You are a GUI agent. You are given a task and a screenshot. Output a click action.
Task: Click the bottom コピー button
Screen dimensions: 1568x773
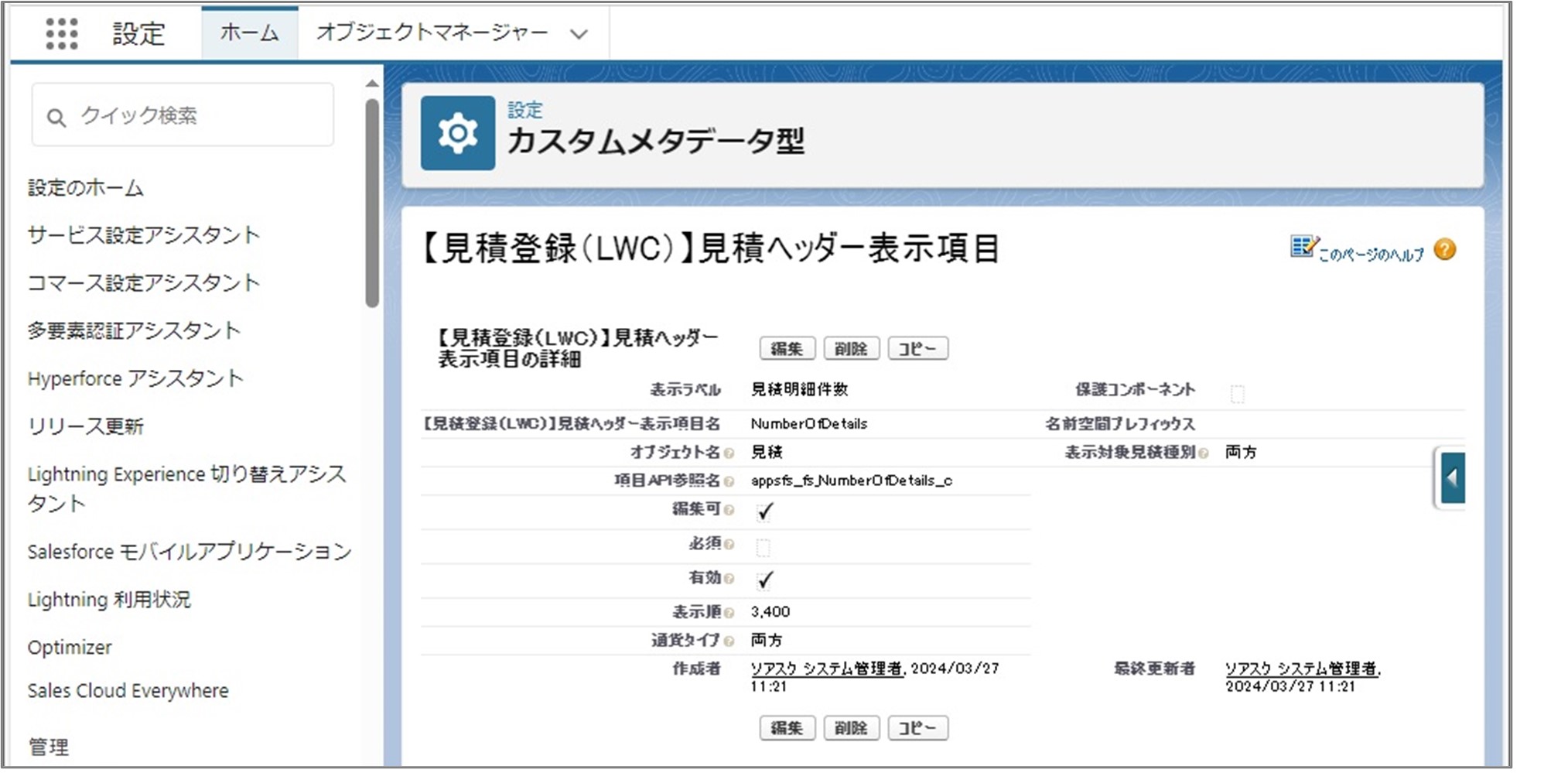917,728
